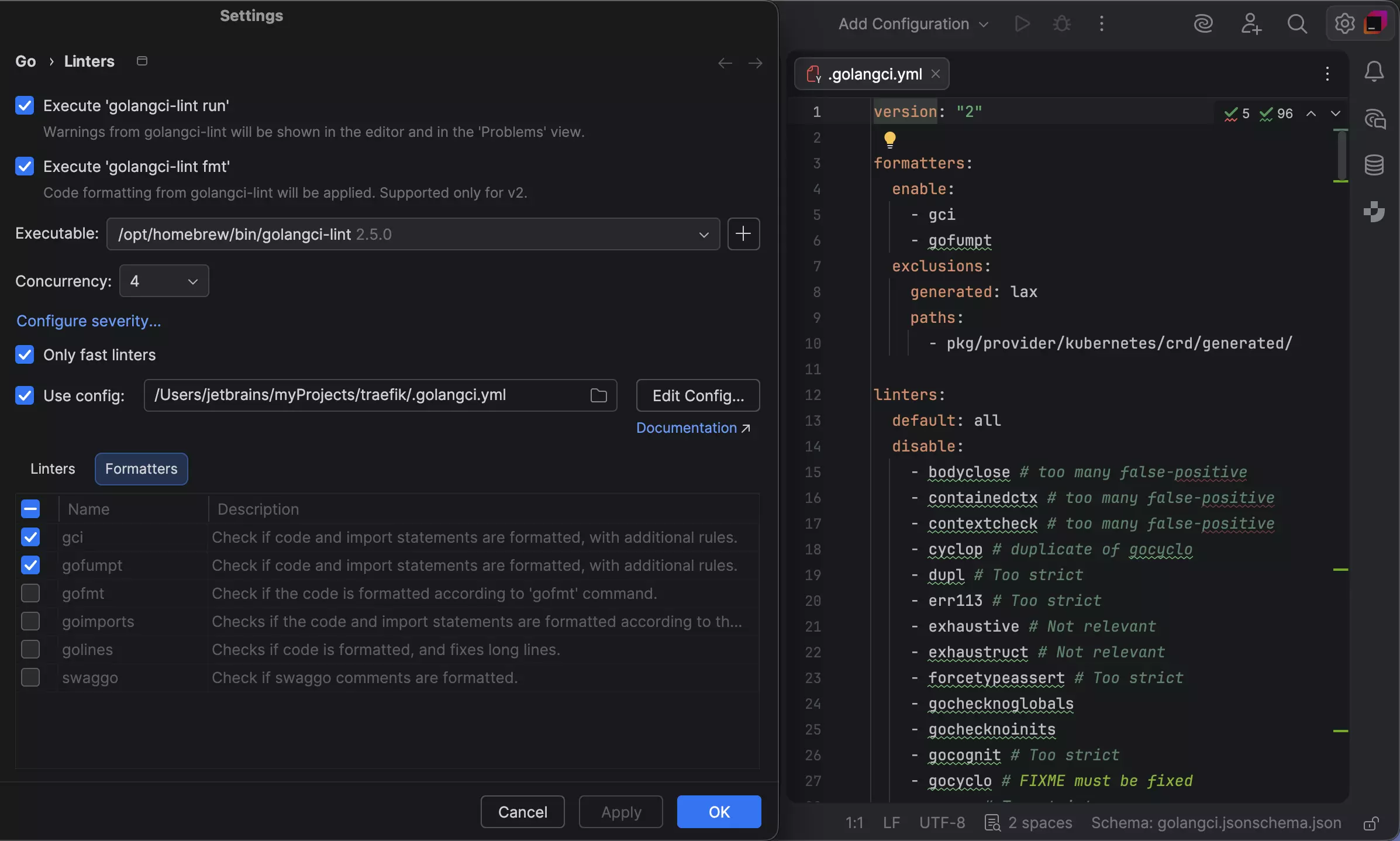The image size is (1400, 841).
Task: Open the Add Configuration dropdown
Action: (913, 24)
